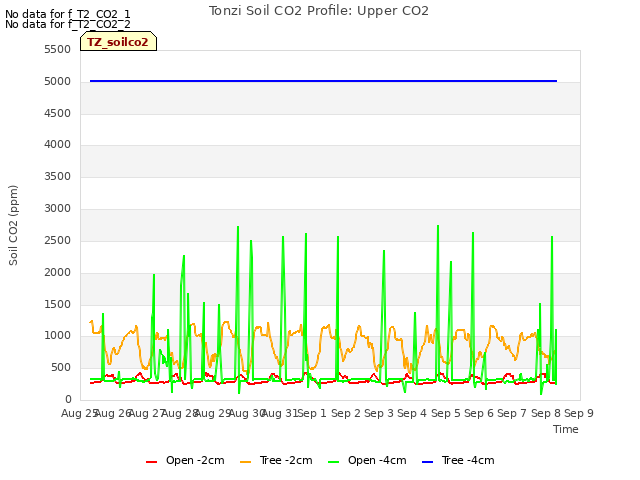The height and width of the screenshot is (480, 640).
Task: Click the 500 y-axis tick label
Action: coord(61,367)
